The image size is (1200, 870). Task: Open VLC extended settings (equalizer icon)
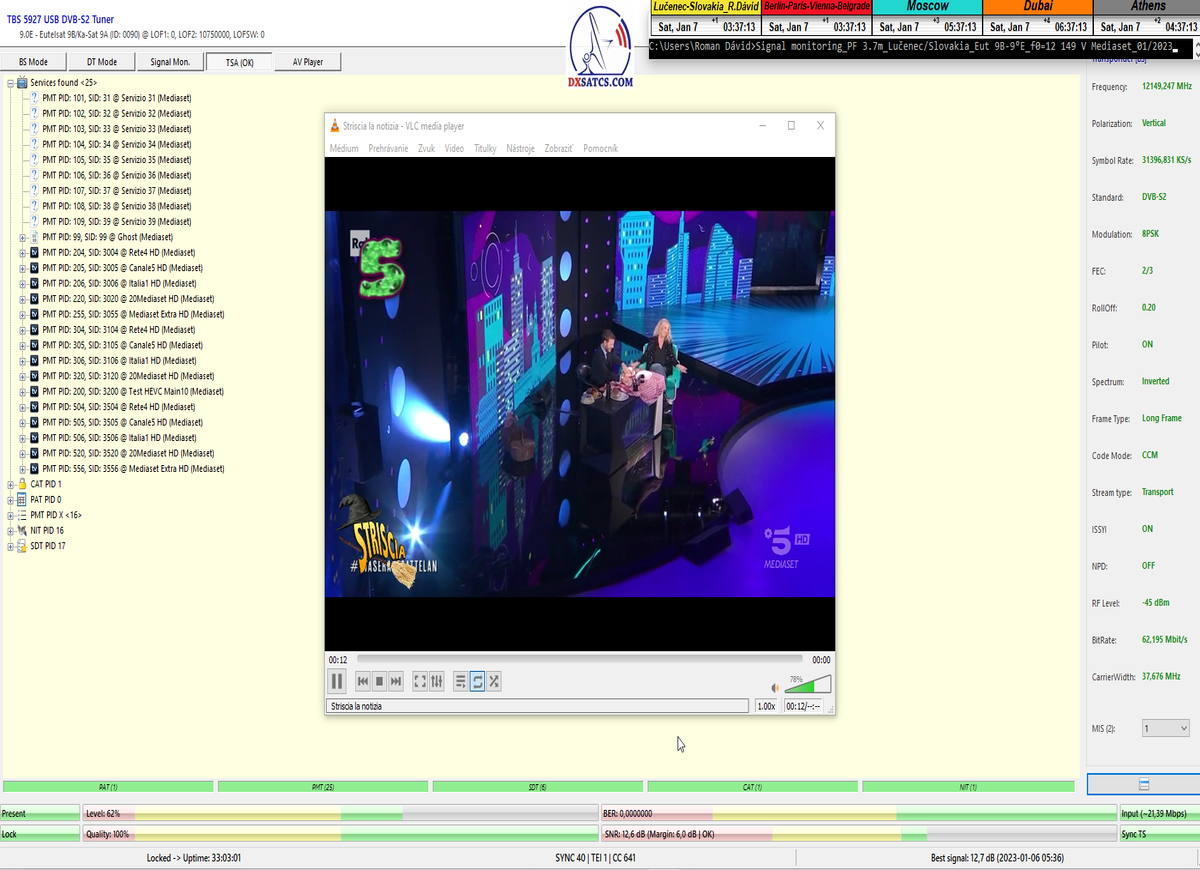click(437, 681)
